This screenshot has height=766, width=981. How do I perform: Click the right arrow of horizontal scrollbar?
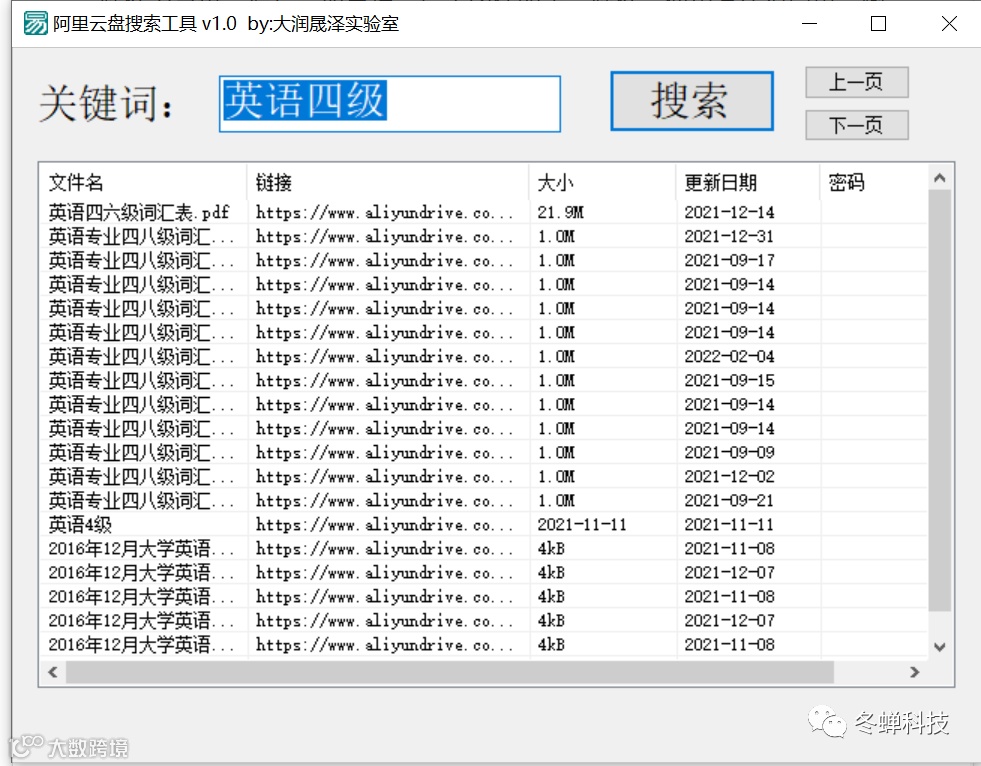coord(914,672)
